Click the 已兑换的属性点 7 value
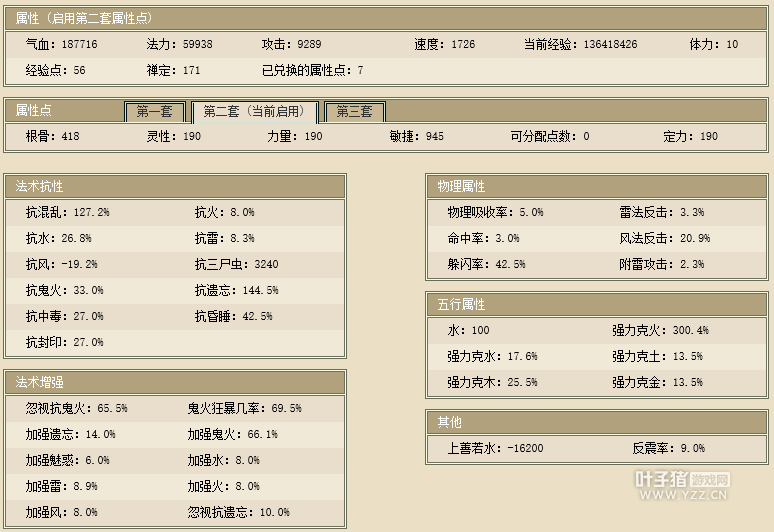 point(312,71)
